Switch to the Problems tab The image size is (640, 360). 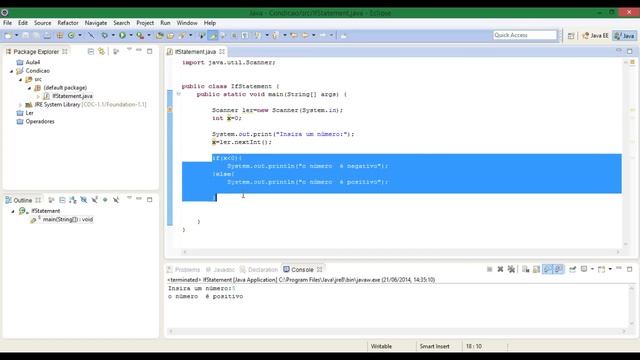coord(183,270)
